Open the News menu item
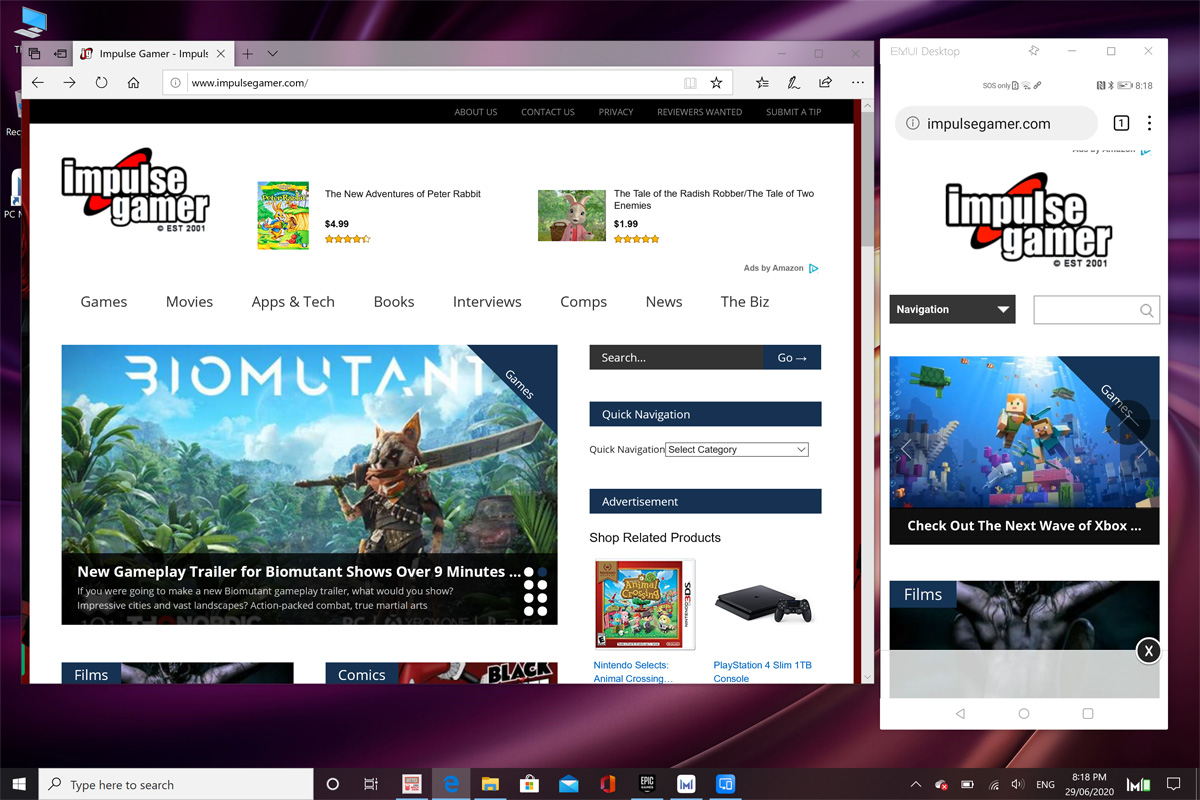Screen dimensions: 1200x800 [x=664, y=301]
